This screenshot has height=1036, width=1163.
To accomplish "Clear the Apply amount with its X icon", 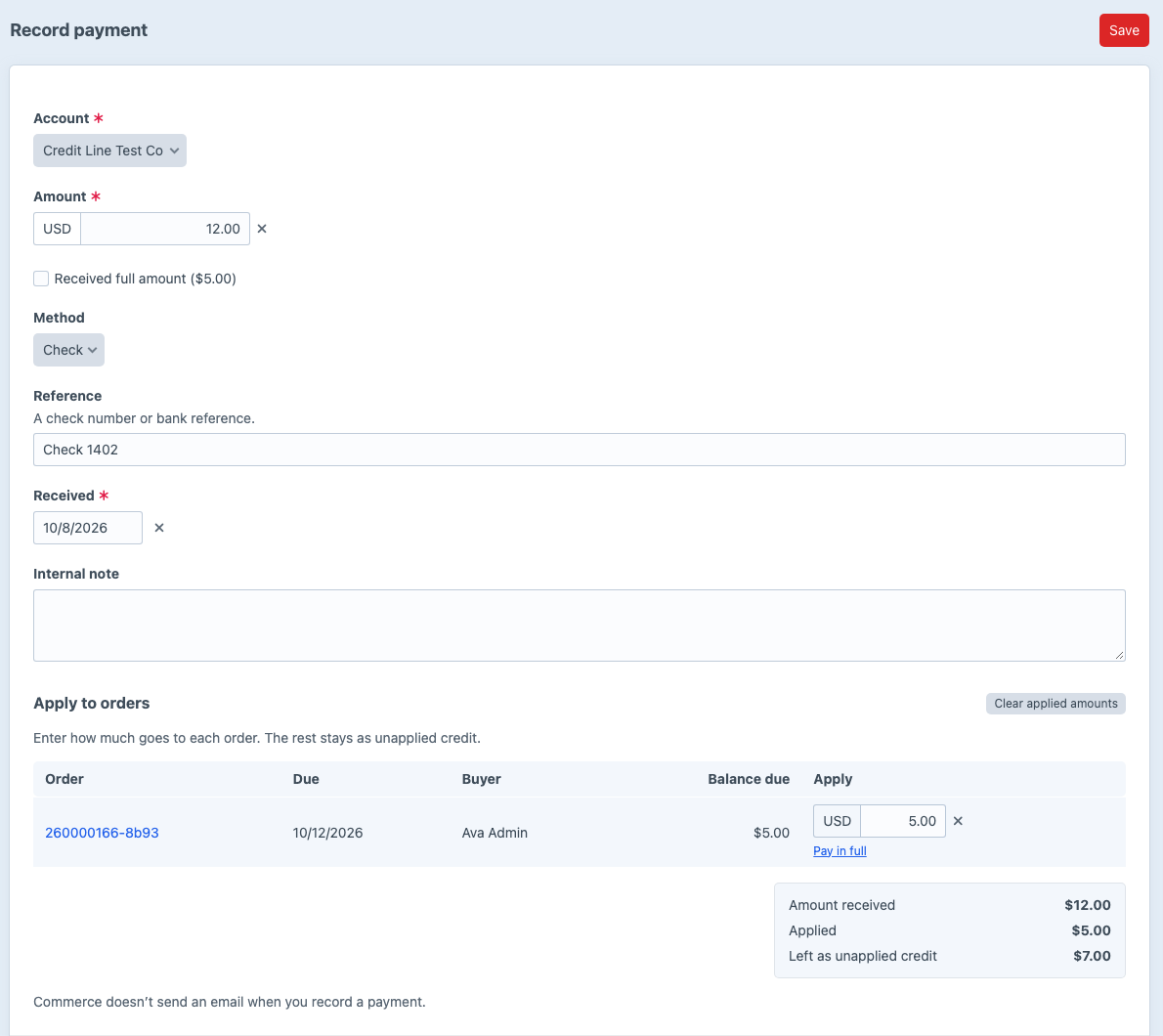I will (x=958, y=821).
